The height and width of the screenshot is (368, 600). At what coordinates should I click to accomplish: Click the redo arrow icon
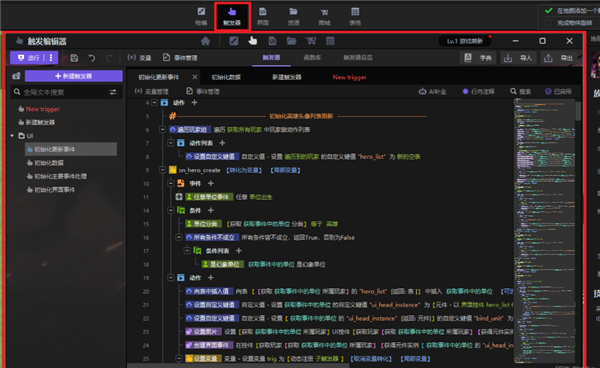pyautogui.click(x=109, y=58)
